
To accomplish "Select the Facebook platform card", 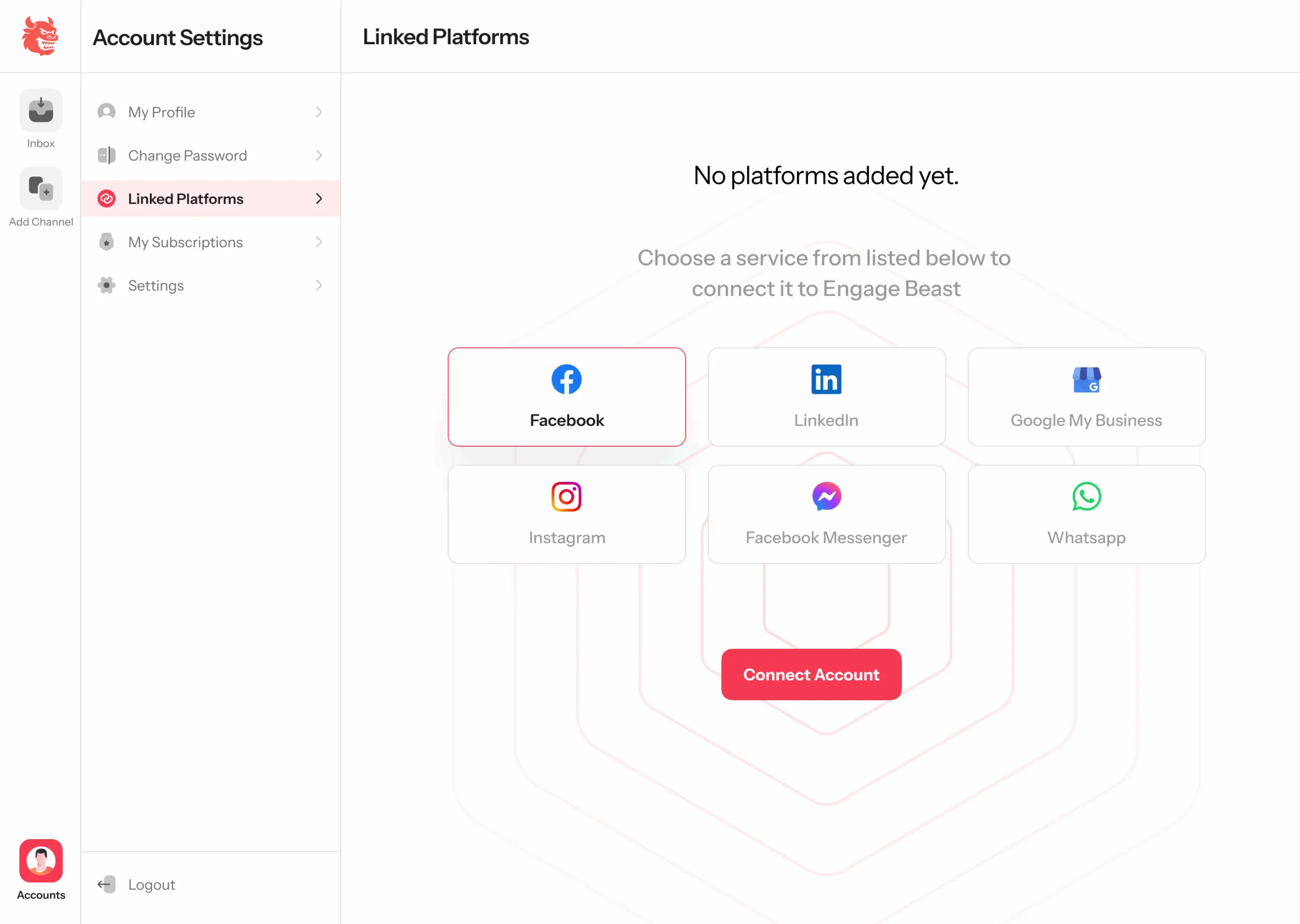I will pyautogui.click(x=566, y=397).
